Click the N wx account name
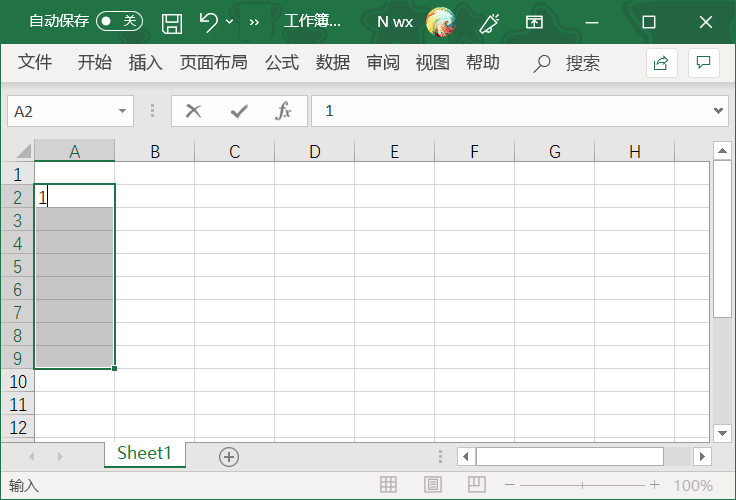 coord(395,22)
